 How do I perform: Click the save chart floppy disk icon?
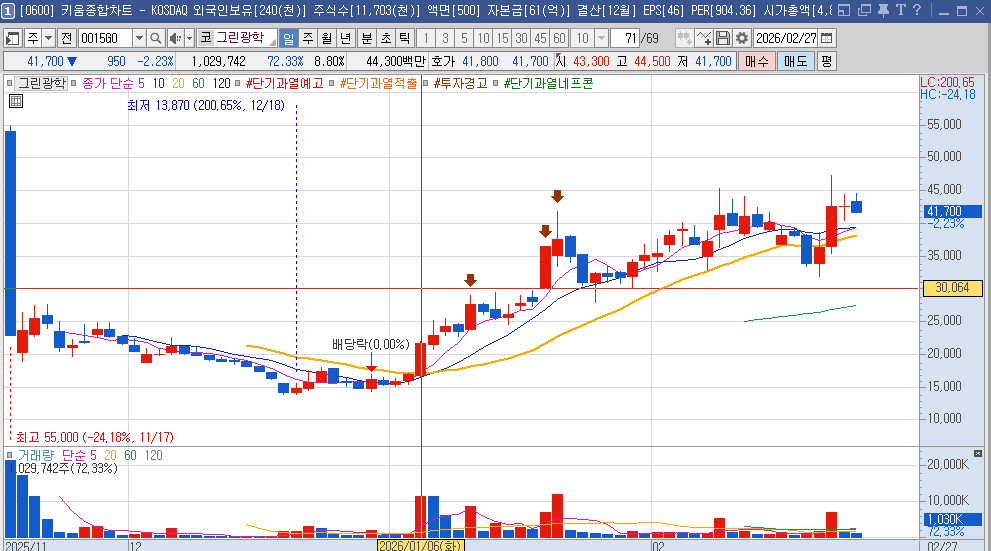pos(723,38)
